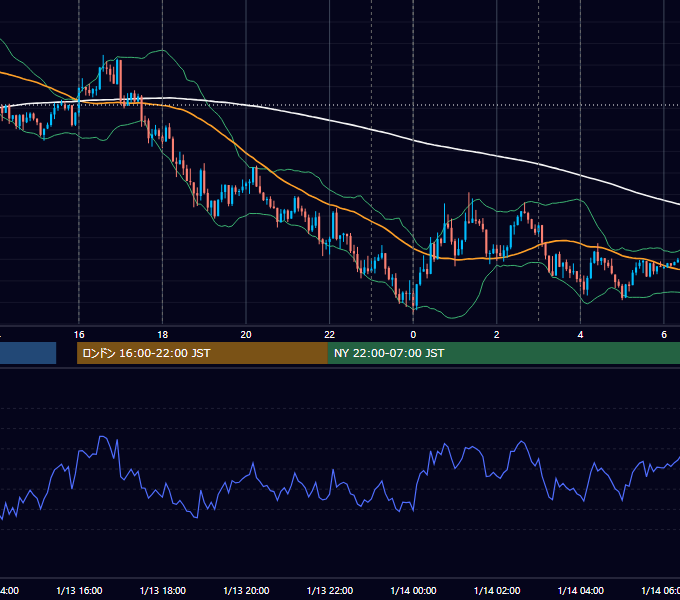Click the upper axis hour label 18
This screenshot has width=680, height=600.
(x=163, y=335)
